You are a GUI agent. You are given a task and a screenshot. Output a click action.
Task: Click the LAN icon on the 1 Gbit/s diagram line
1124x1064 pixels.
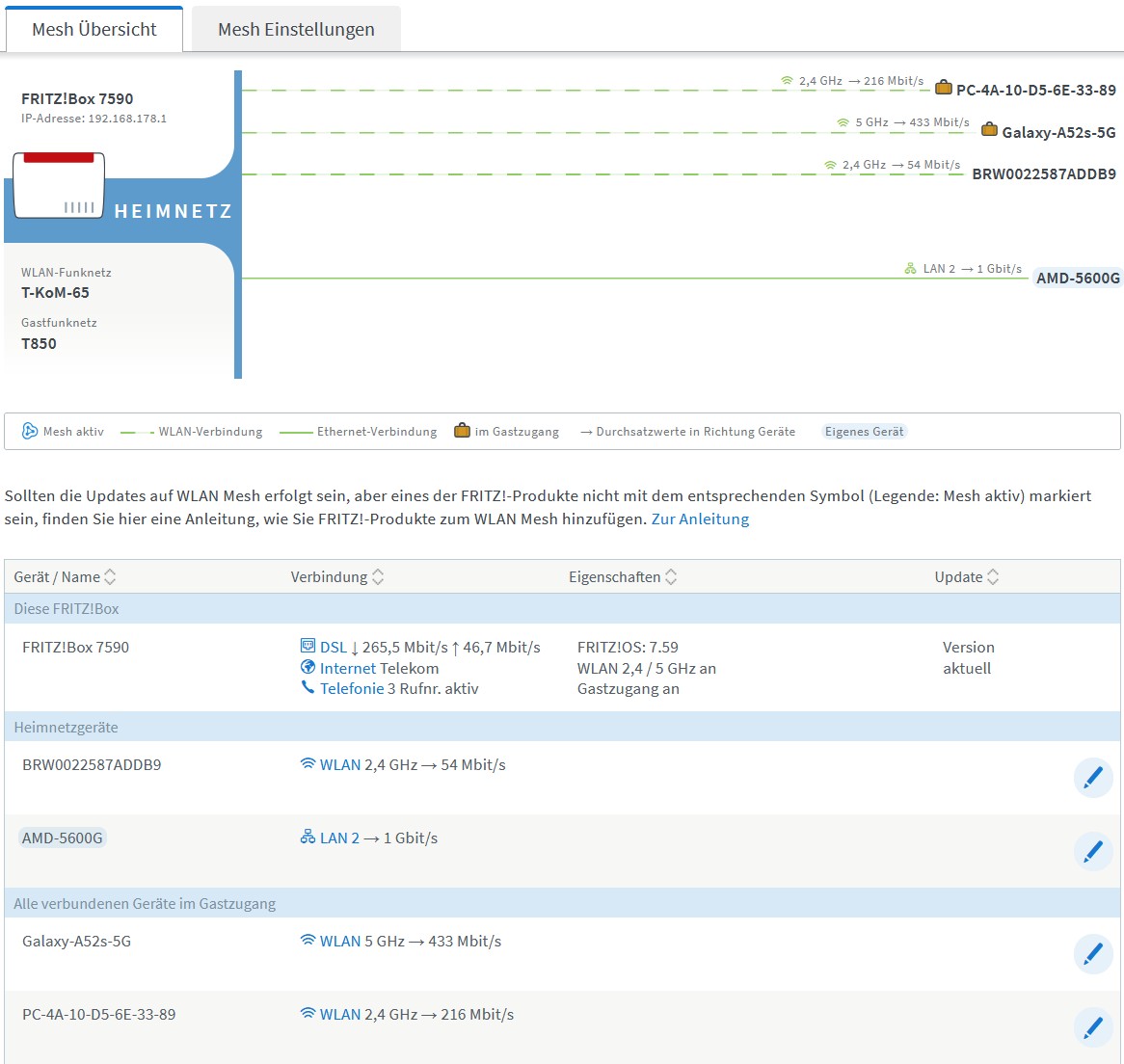pyautogui.click(x=910, y=269)
